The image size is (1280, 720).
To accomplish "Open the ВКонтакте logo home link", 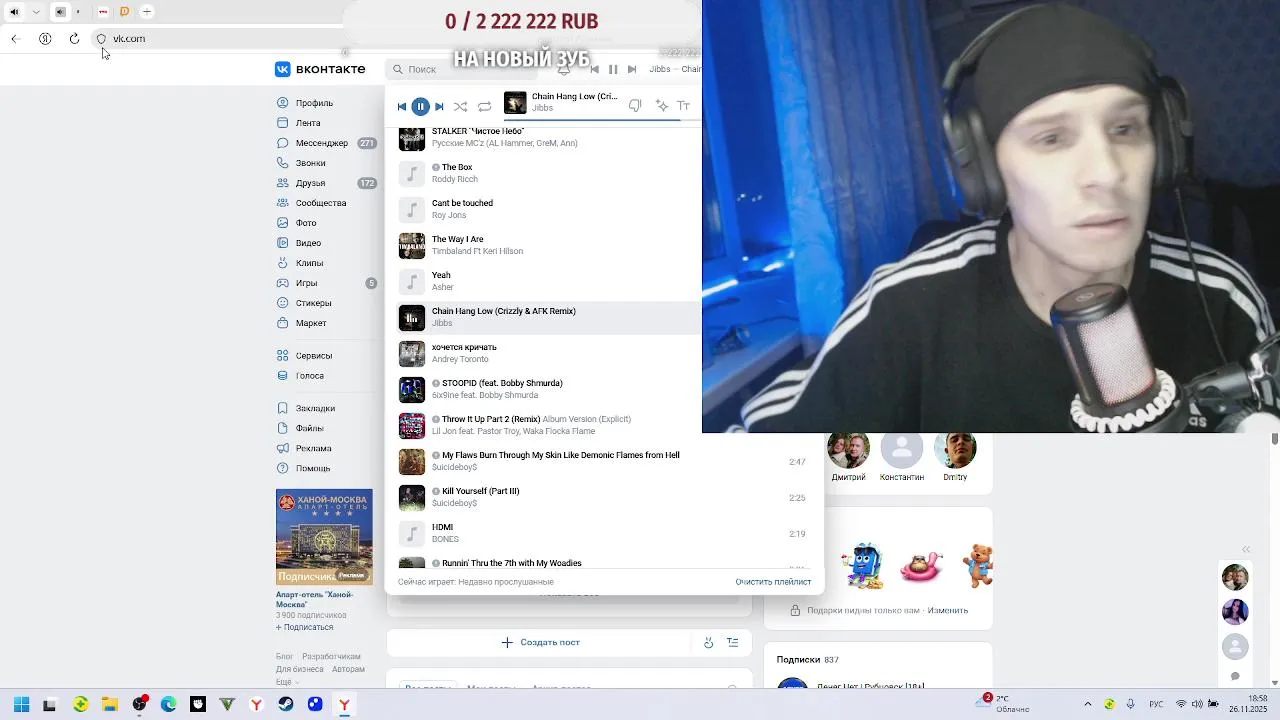I will tap(321, 69).
